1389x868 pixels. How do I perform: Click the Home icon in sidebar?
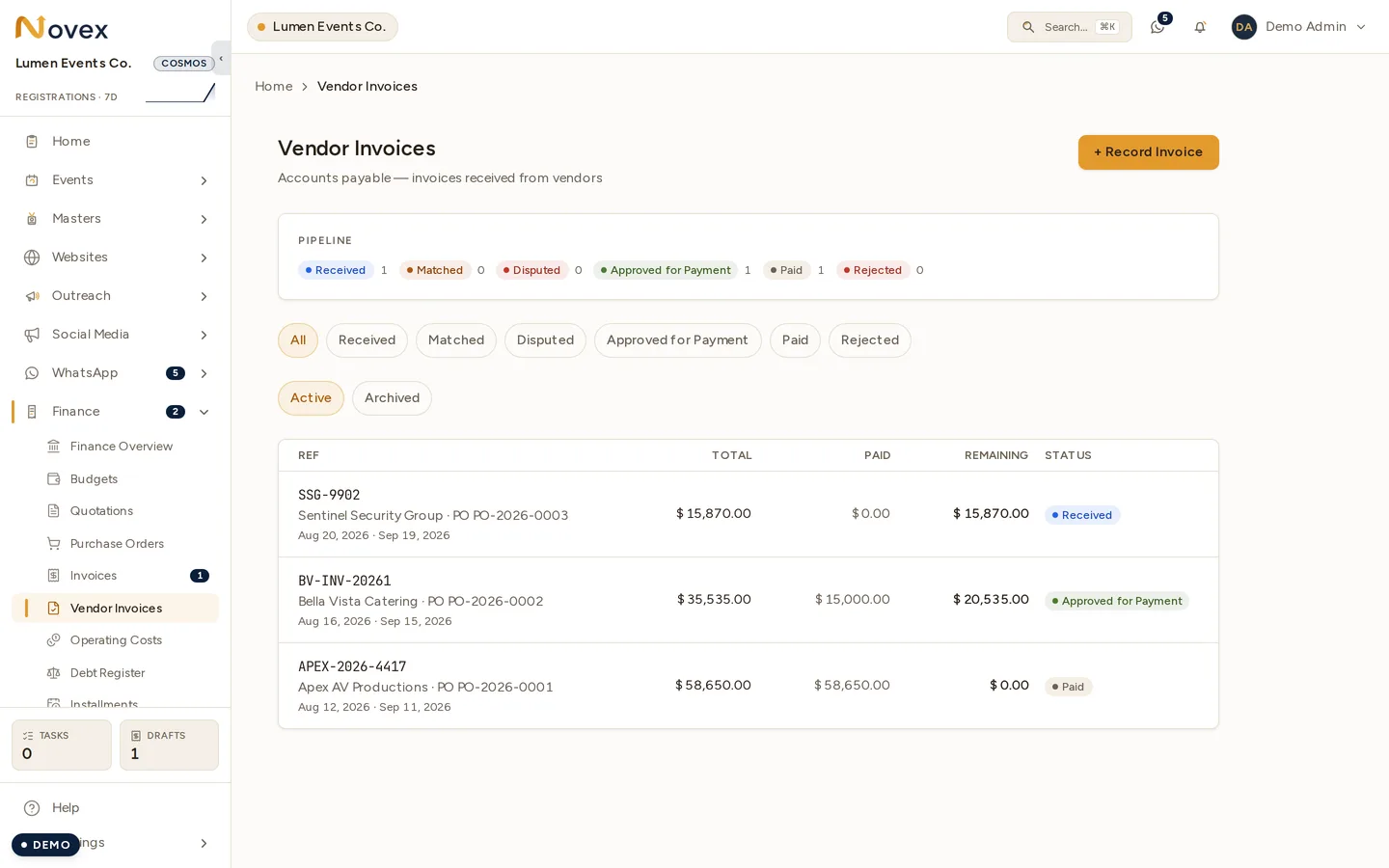coord(32,142)
